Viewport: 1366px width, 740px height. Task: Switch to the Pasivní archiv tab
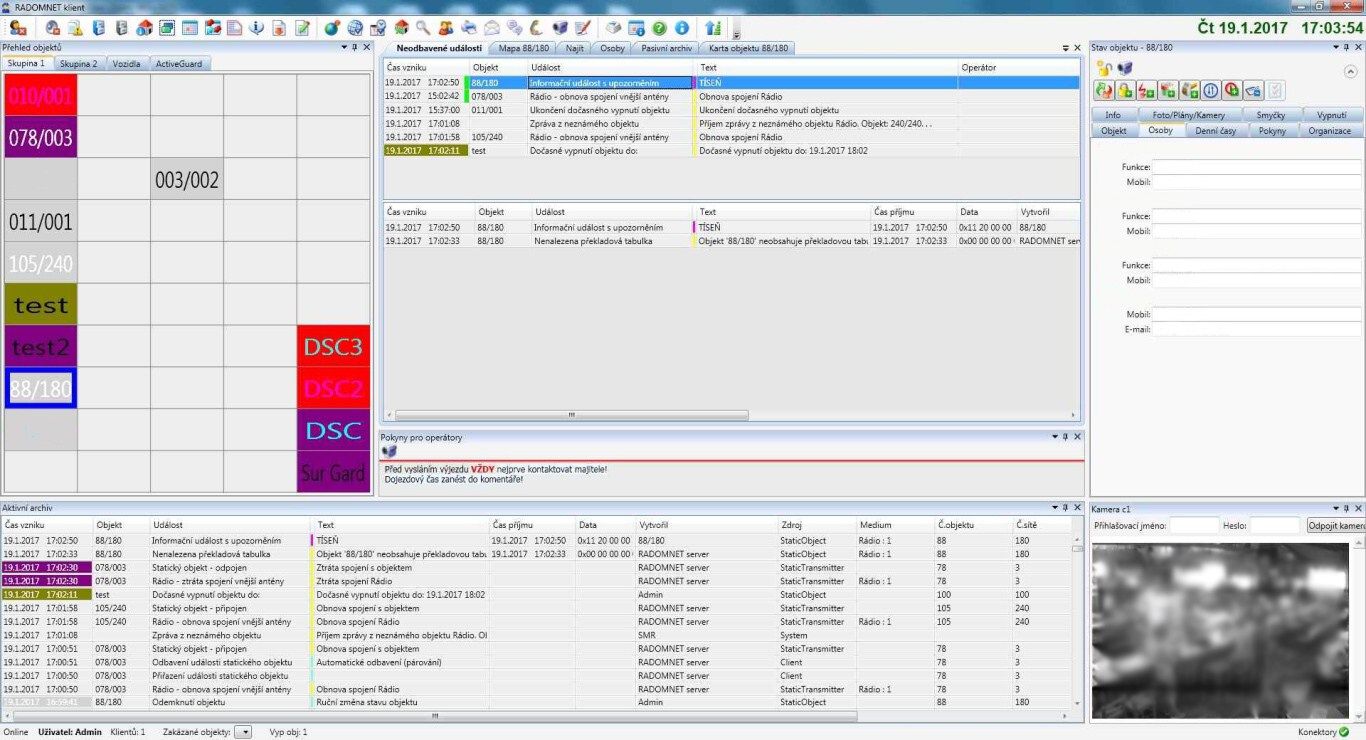click(x=666, y=48)
